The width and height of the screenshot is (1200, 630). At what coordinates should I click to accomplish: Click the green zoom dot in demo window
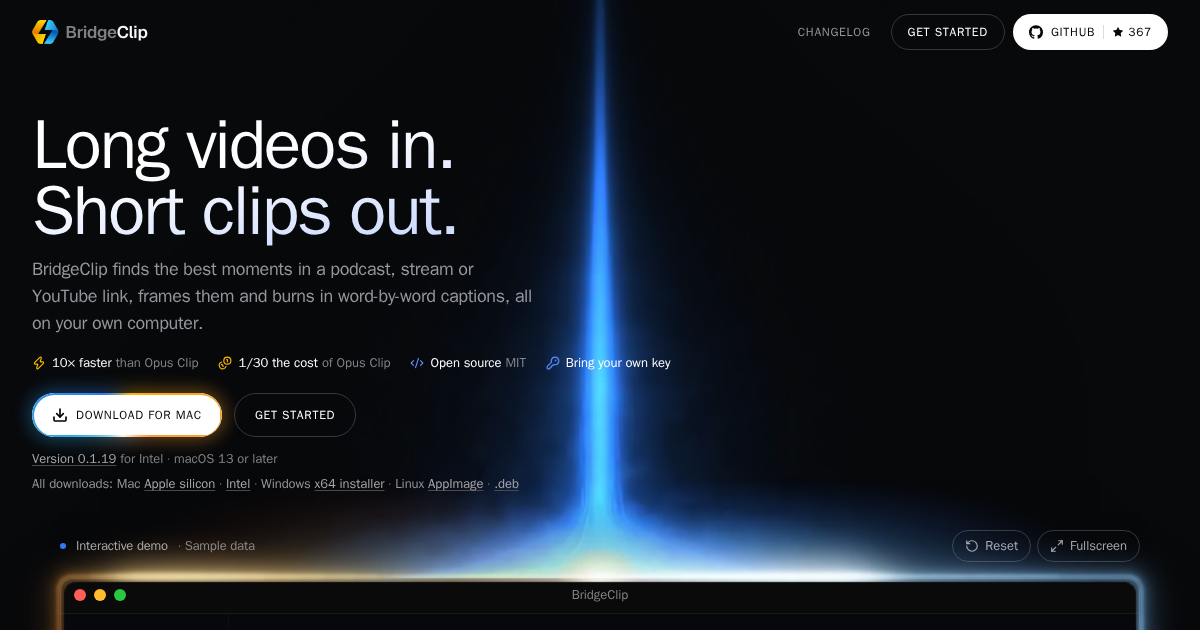click(x=120, y=595)
